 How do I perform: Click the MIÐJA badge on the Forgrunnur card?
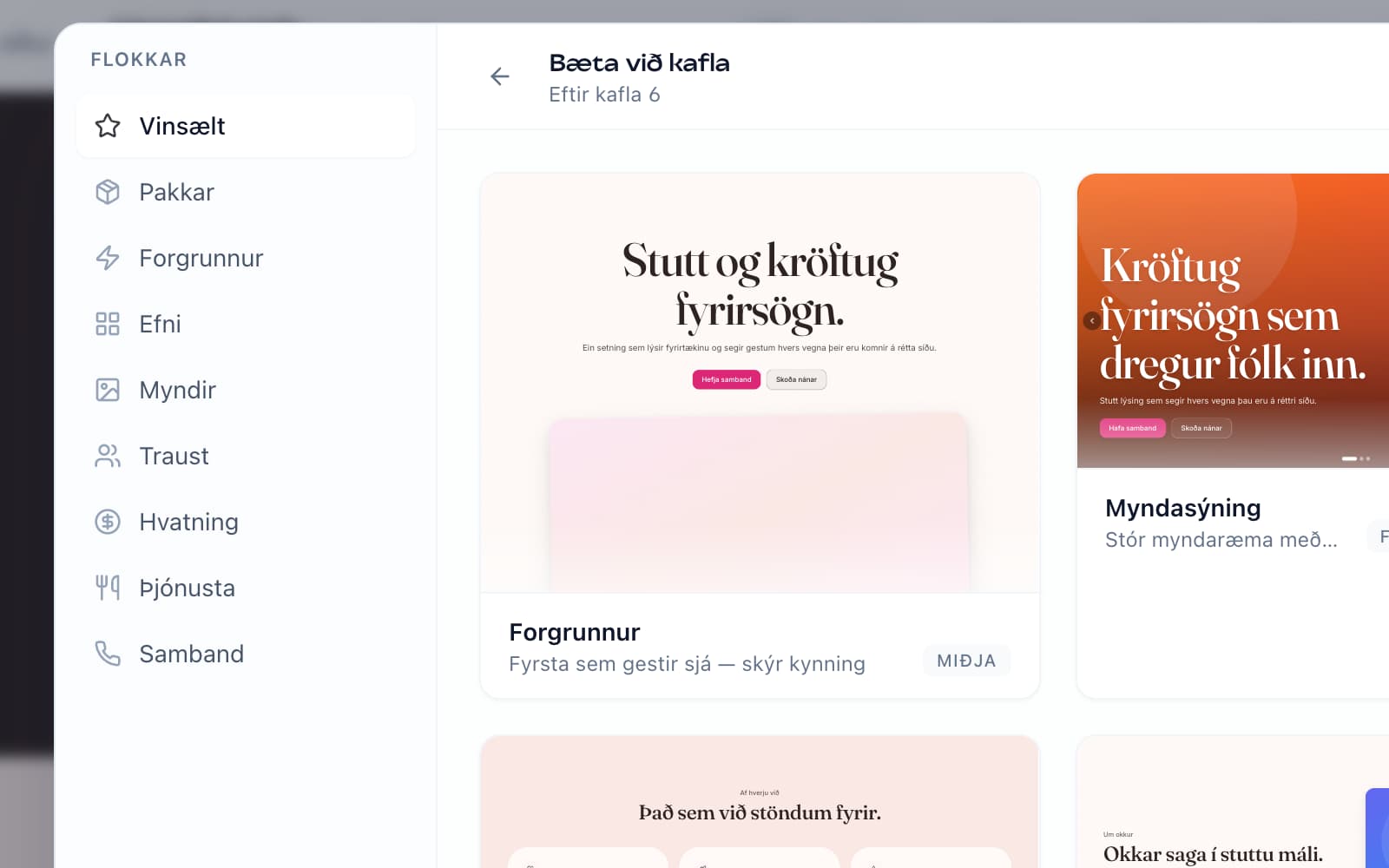coord(966,661)
